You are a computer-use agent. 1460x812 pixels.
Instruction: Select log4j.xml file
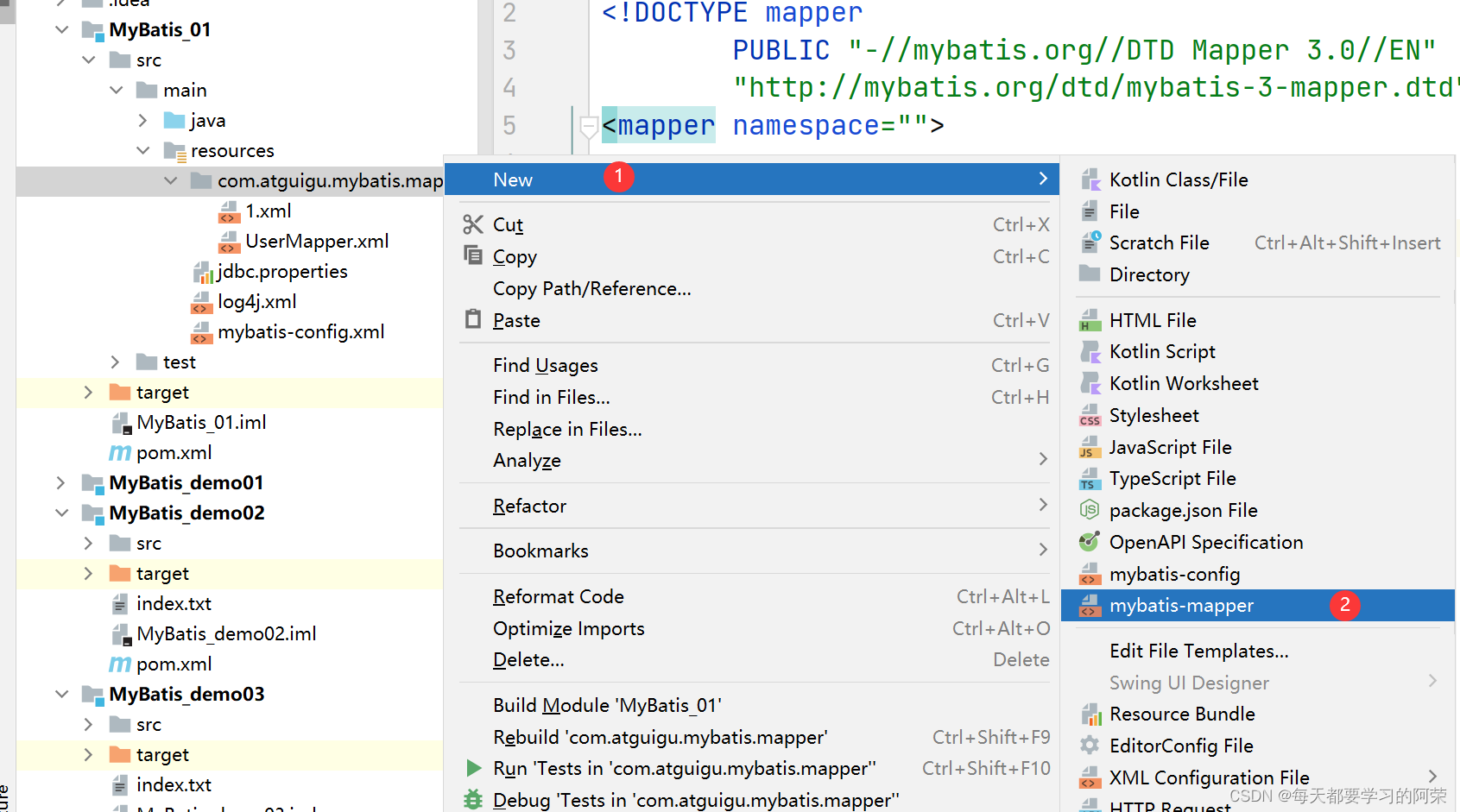pyautogui.click(x=256, y=302)
